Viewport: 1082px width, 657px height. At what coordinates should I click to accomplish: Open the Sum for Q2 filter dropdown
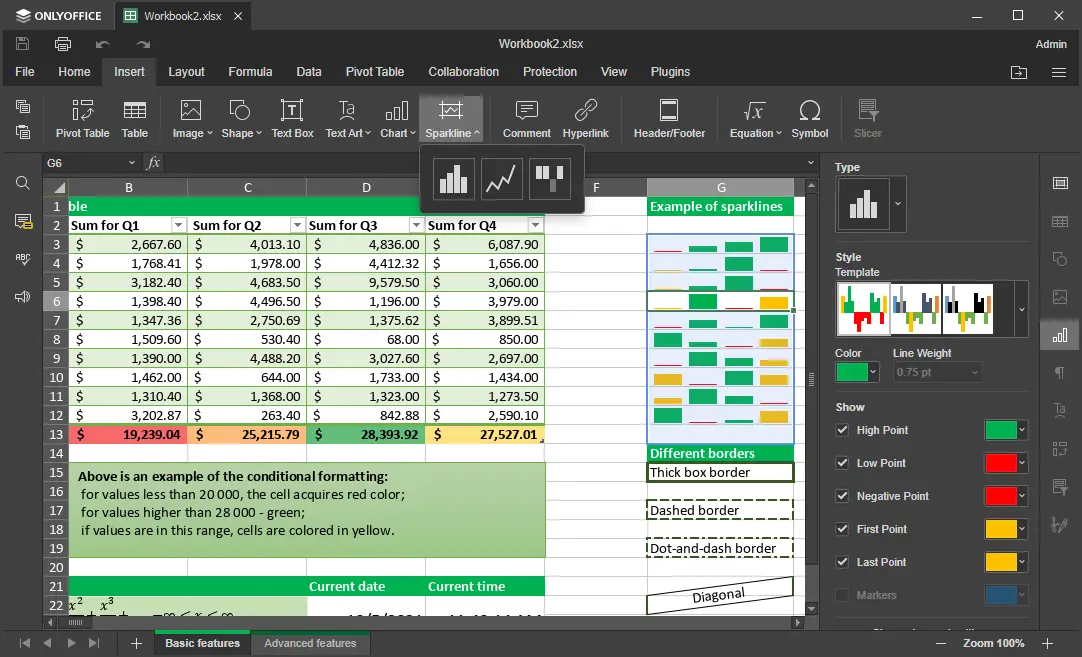(297, 225)
